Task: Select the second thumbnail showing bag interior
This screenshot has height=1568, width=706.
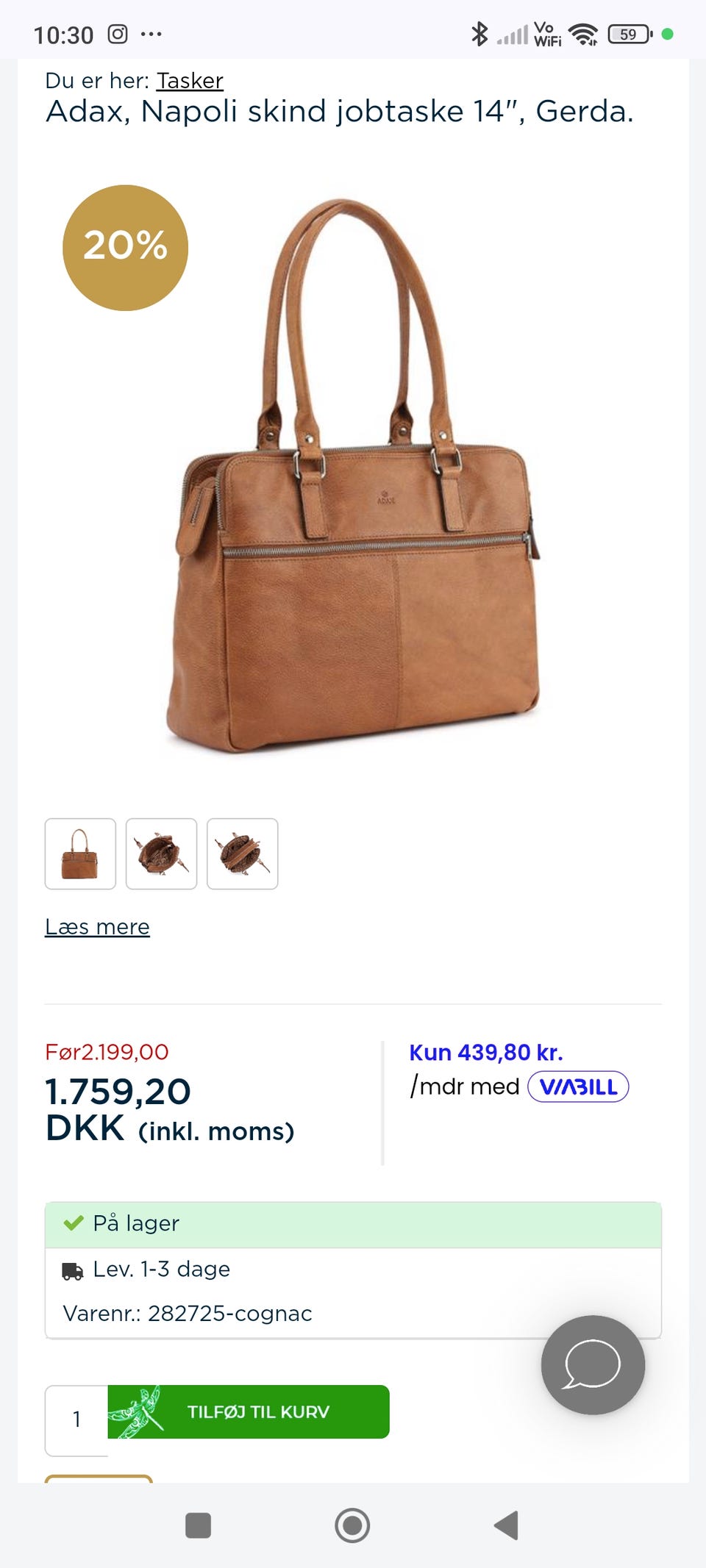Action: 161,853
